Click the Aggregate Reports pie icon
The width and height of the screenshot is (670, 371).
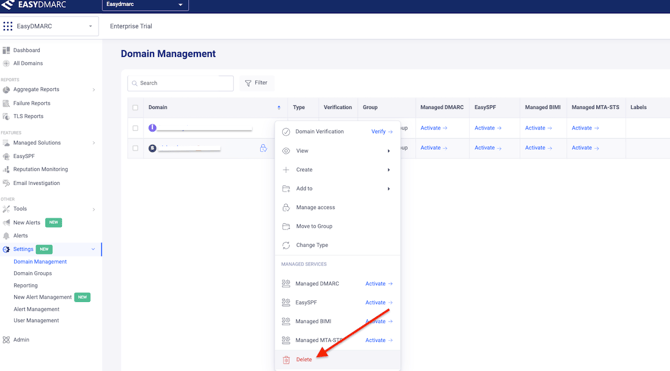[6, 90]
